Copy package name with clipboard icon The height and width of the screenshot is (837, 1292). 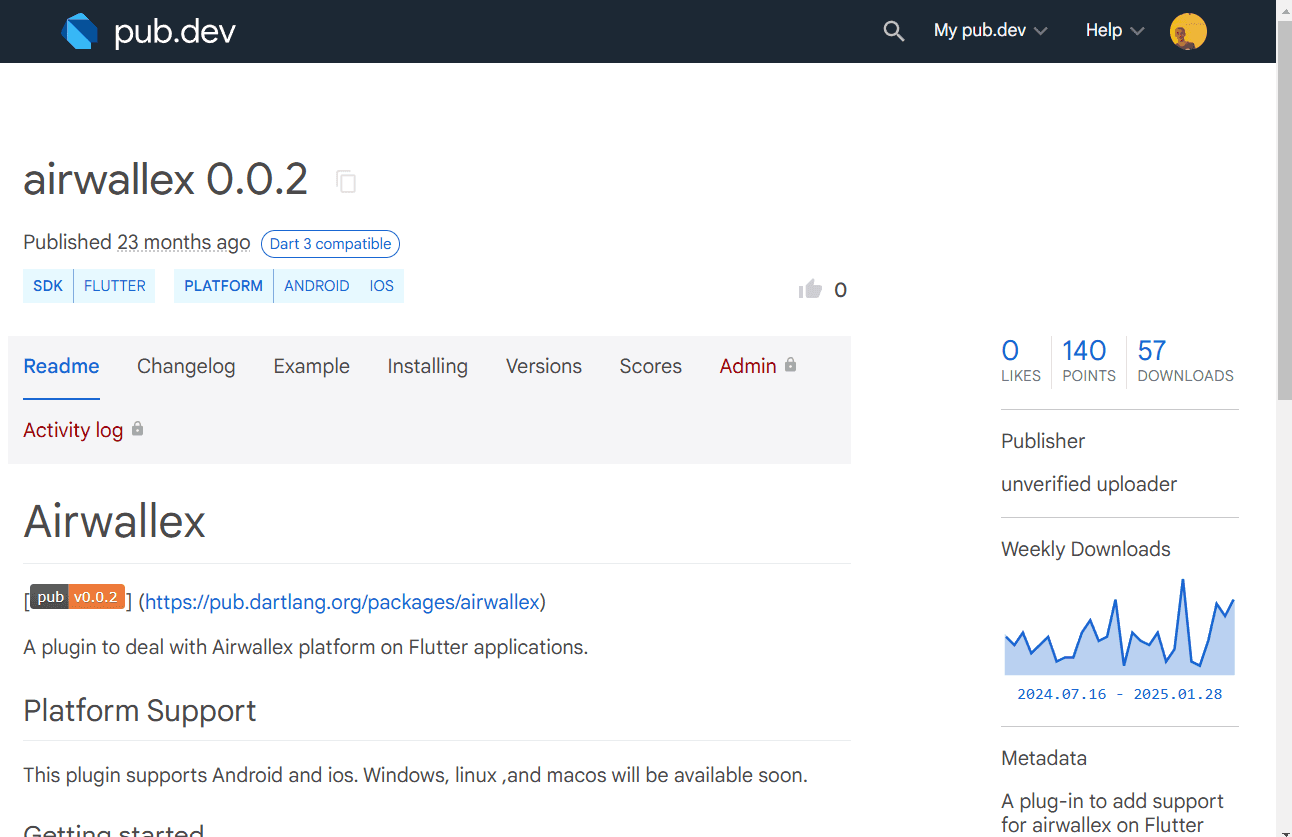coord(346,181)
